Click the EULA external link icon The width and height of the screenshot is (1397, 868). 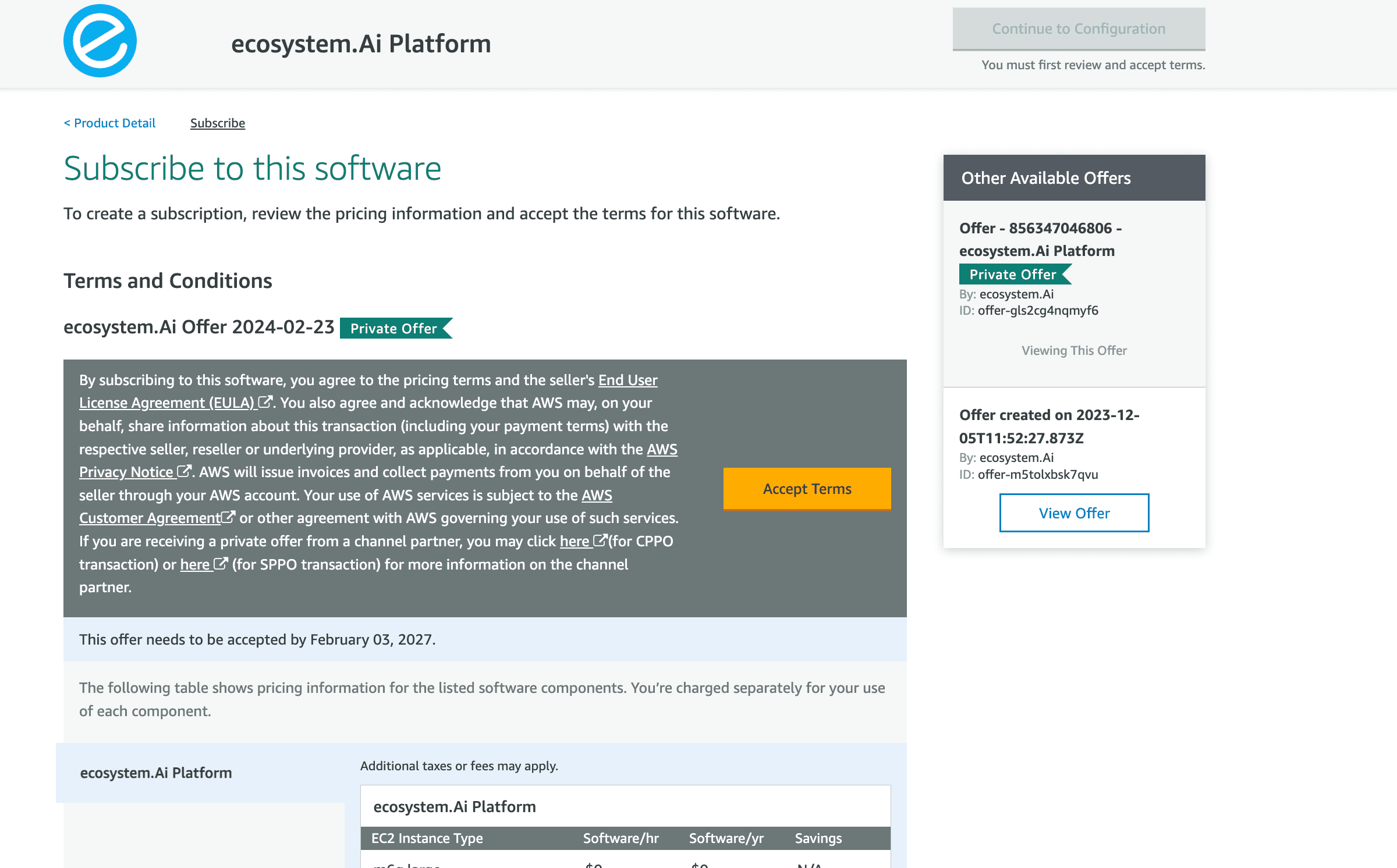click(265, 402)
